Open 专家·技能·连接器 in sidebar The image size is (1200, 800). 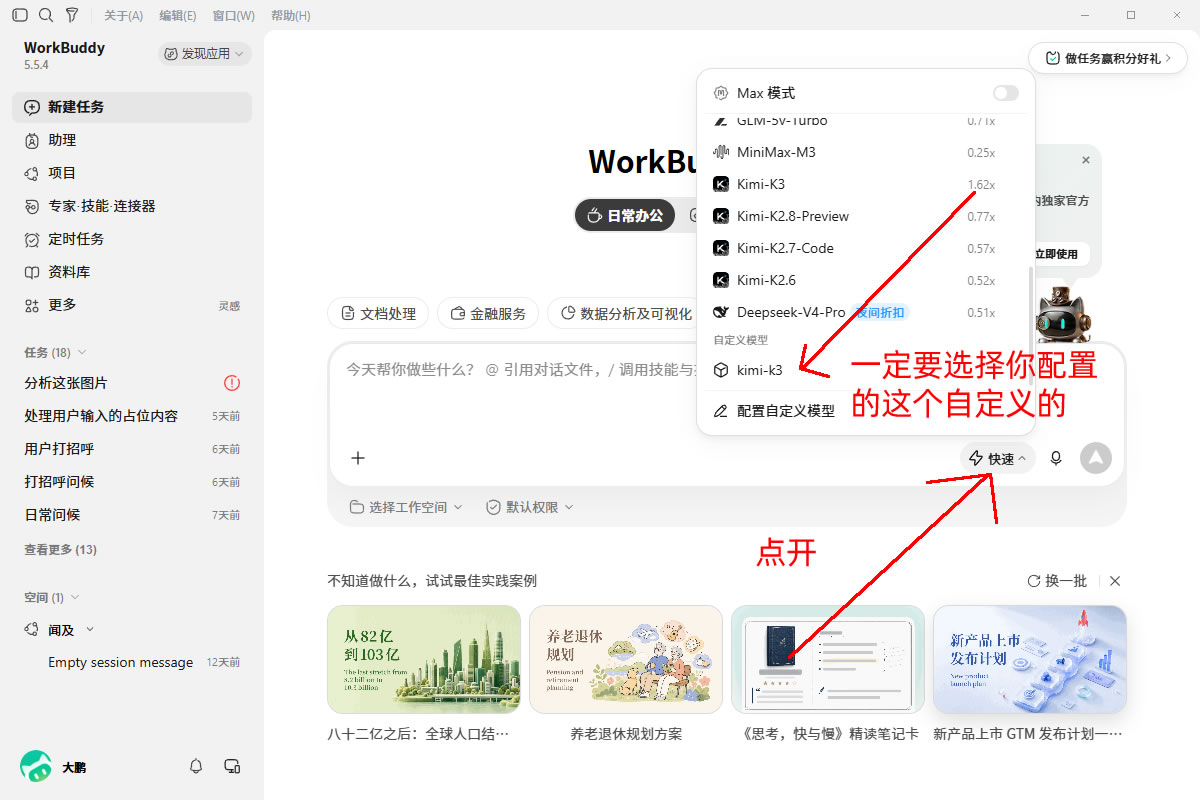(x=132, y=206)
